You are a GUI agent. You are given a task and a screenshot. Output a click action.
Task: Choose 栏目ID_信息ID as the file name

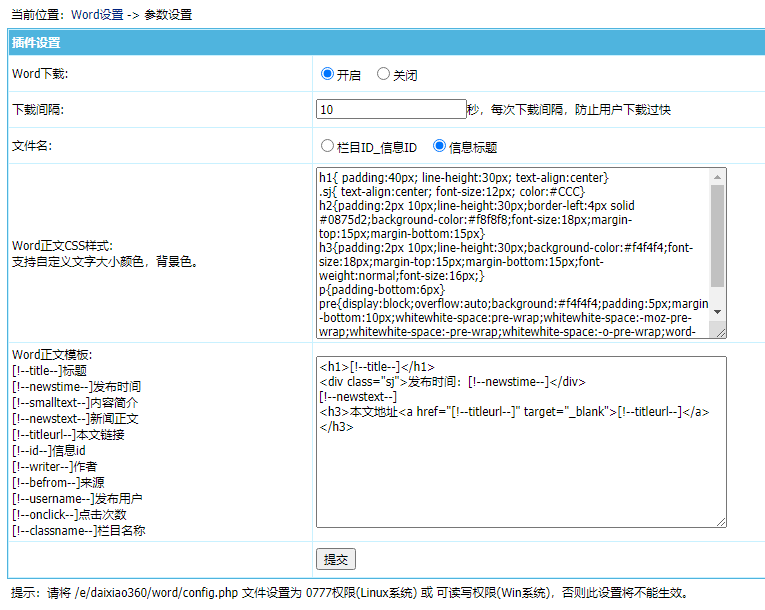(x=327, y=146)
